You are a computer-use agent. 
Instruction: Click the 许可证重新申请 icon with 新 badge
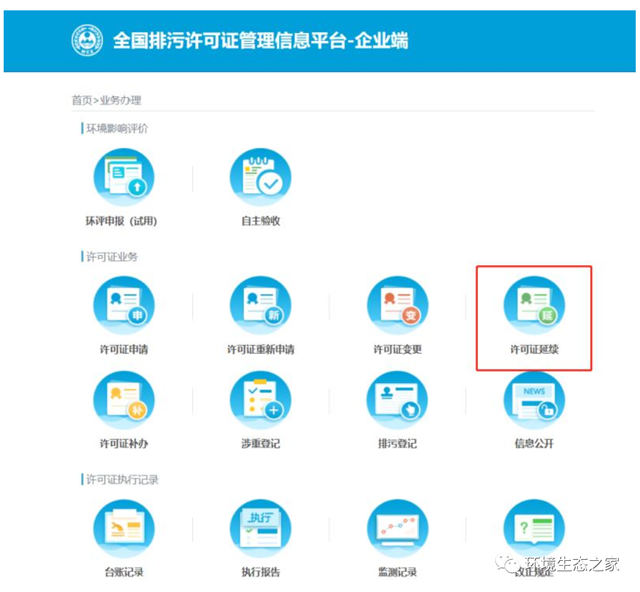(x=260, y=306)
